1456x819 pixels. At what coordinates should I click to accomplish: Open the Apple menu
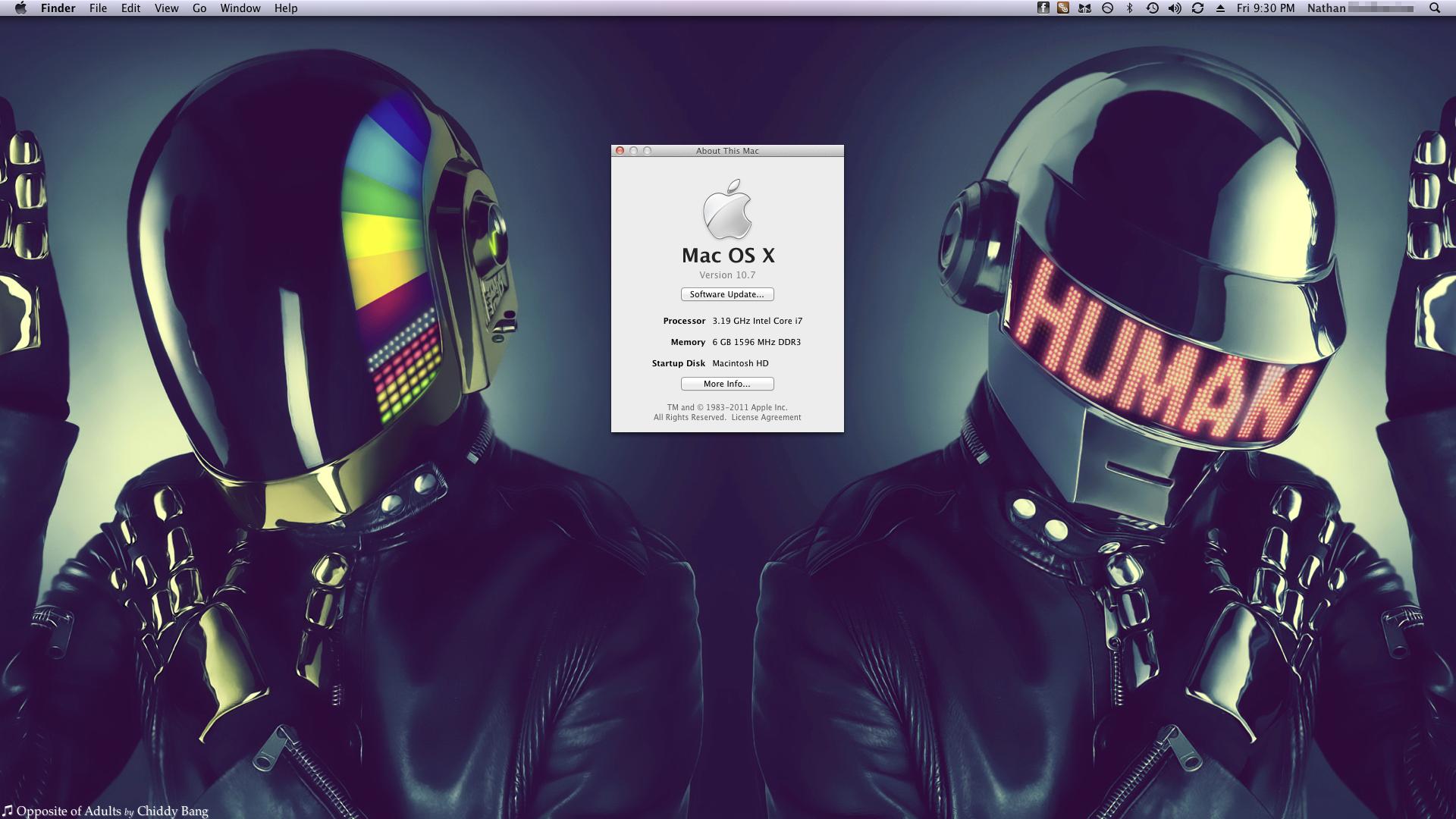click(x=20, y=8)
